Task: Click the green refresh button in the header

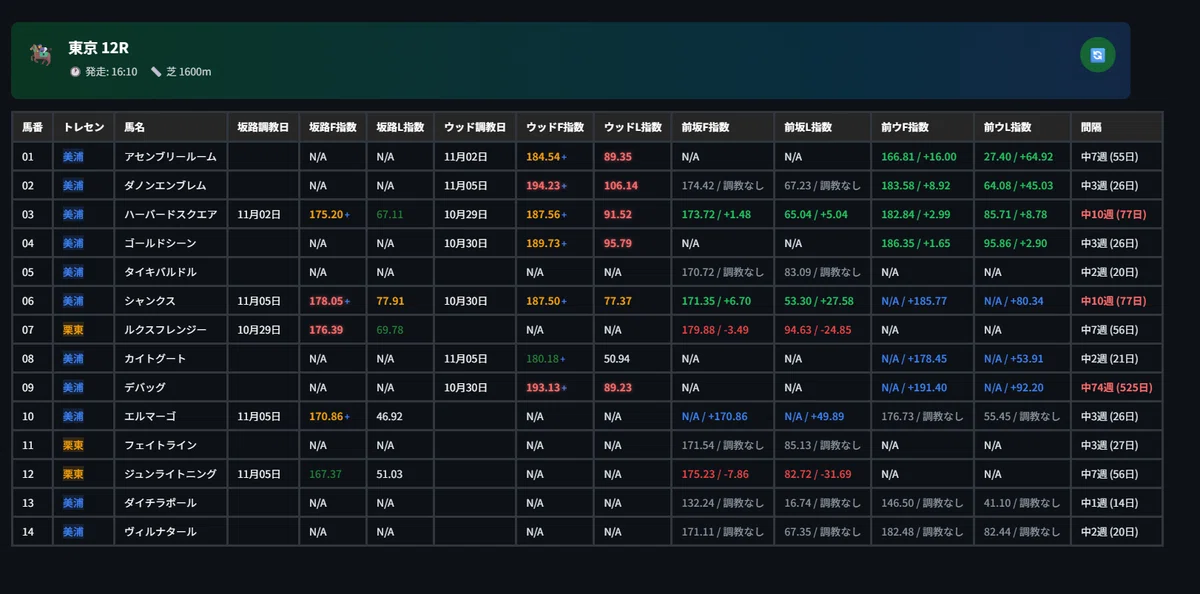Action: coord(1097,55)
